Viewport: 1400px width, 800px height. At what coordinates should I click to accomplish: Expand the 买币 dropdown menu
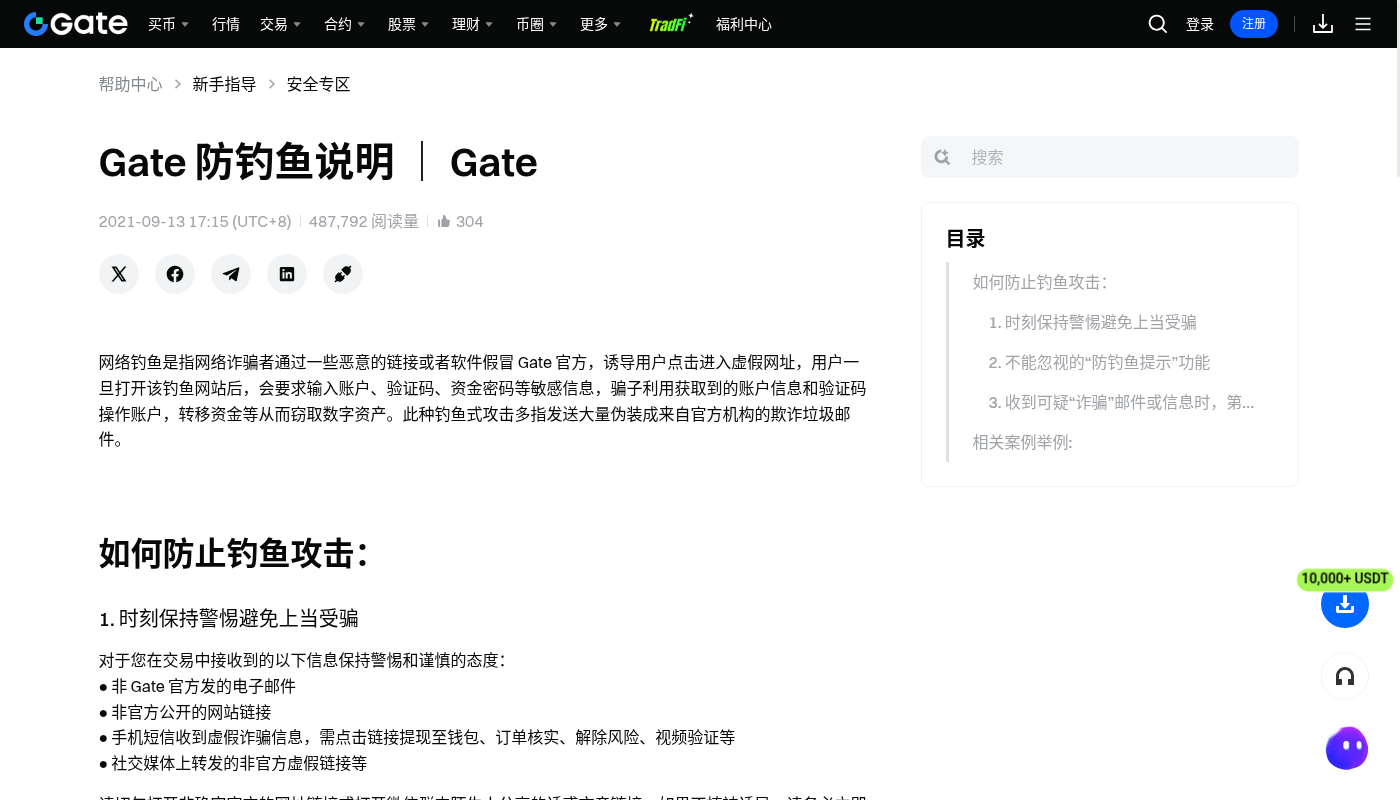point(169,24)
